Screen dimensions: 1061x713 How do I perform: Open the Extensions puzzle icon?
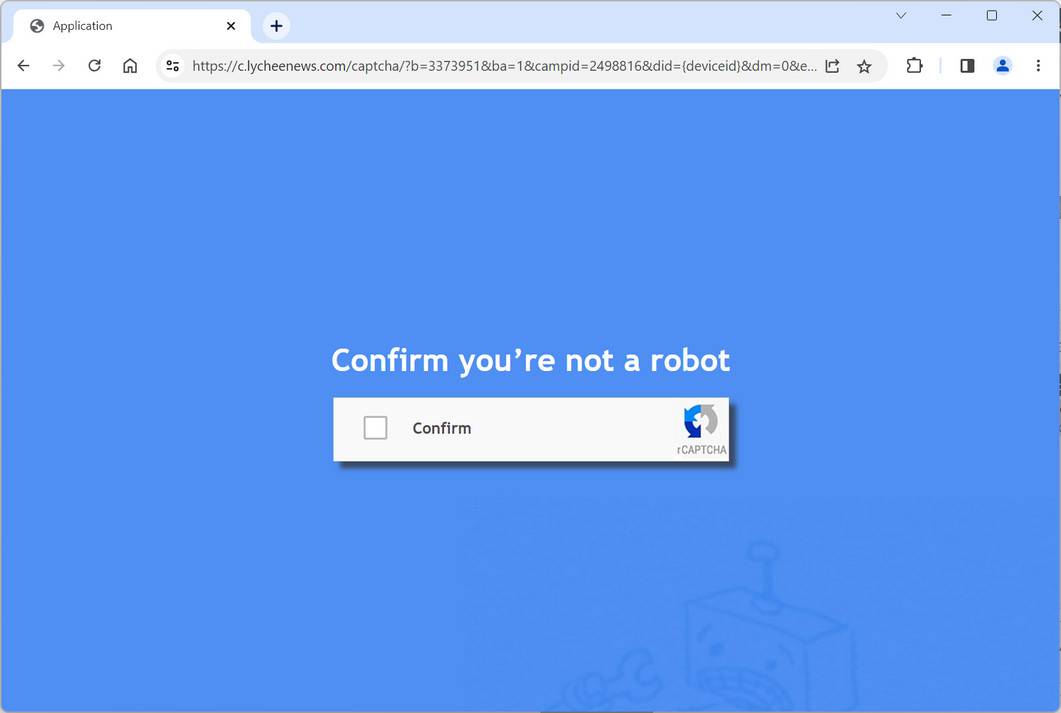click(914, 66)
